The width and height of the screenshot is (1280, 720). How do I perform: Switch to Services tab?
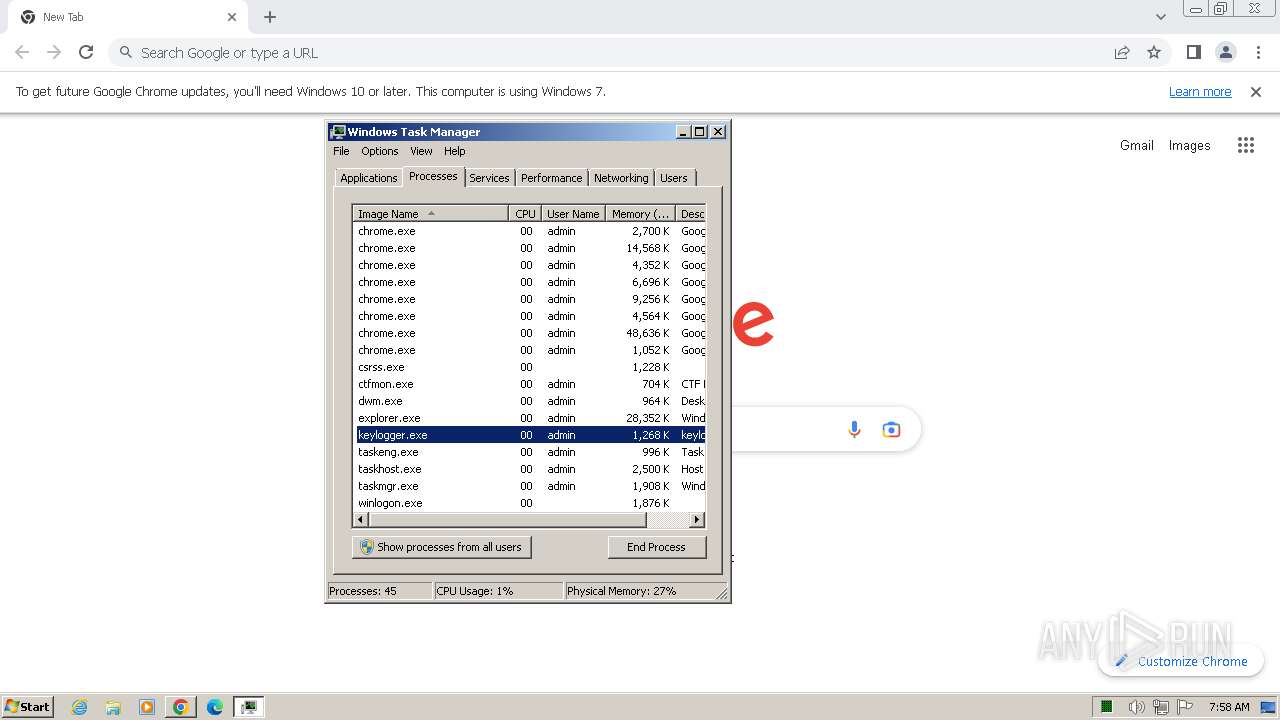click(x=489, y=178)
